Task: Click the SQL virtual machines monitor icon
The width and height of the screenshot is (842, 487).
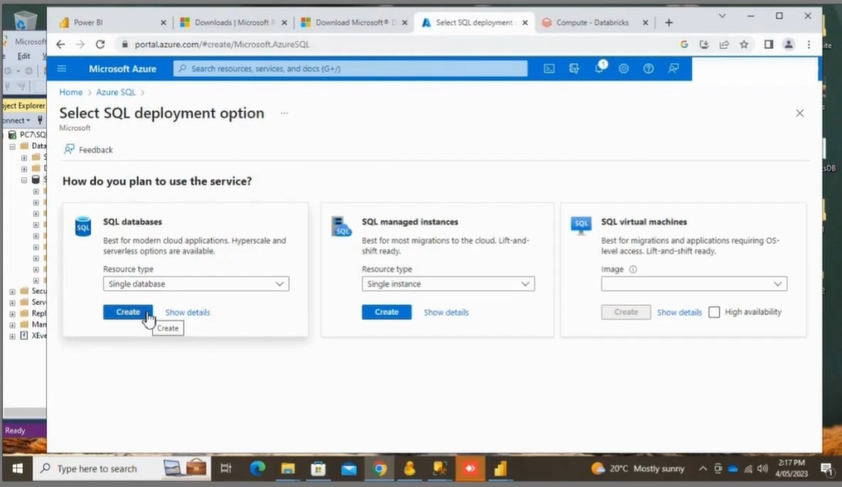Action: [580, 226]
